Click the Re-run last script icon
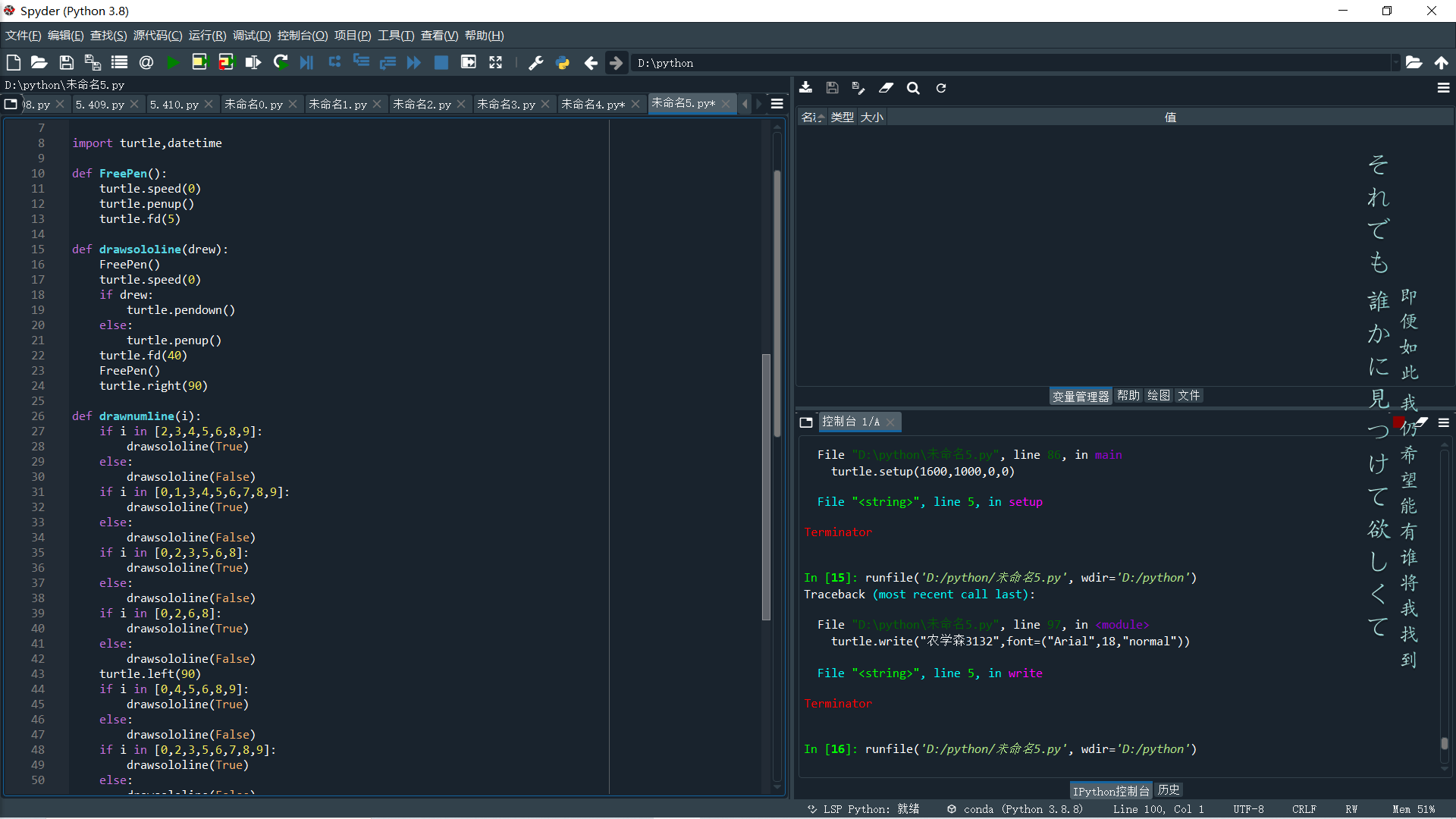 click(281, 63)
